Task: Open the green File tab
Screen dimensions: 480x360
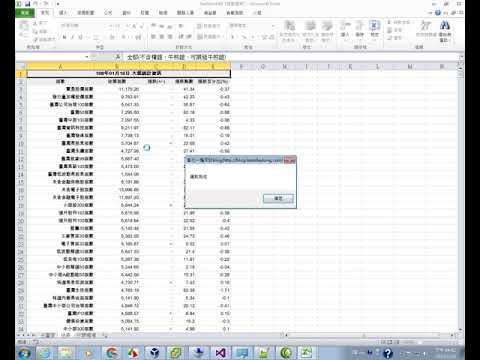Action: point(25,13)
